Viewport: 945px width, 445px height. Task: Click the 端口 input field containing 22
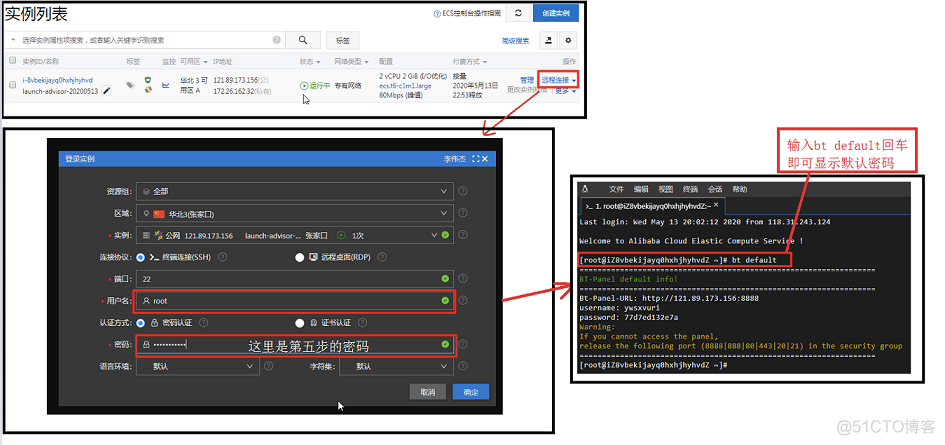(295, 279)
